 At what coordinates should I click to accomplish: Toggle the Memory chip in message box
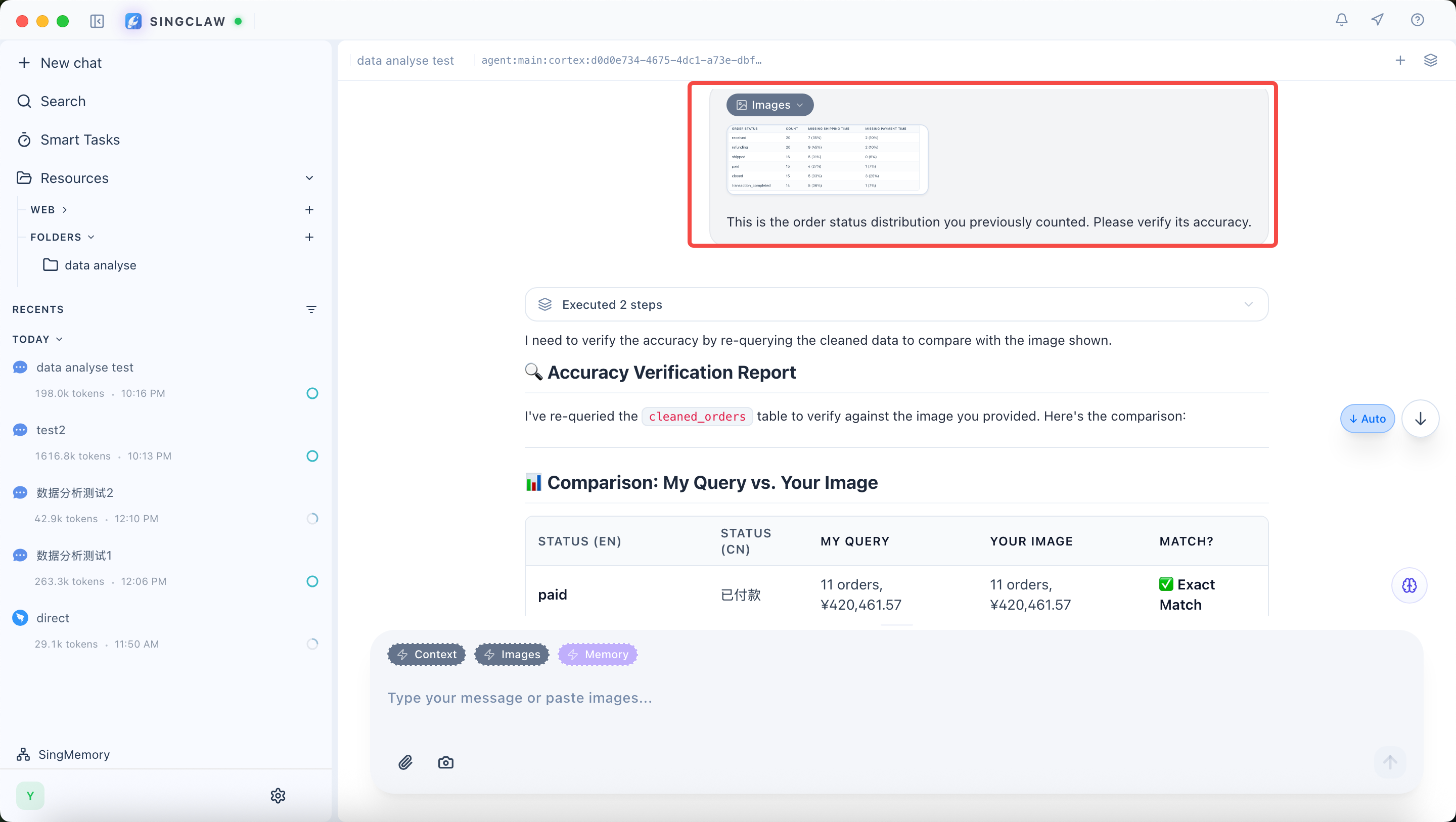tap(598, 654)
